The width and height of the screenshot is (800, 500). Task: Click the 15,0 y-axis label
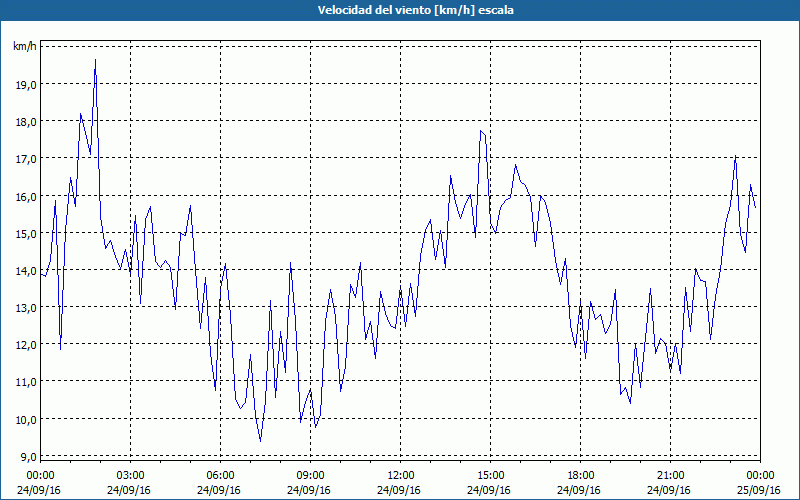click(27, 234)
